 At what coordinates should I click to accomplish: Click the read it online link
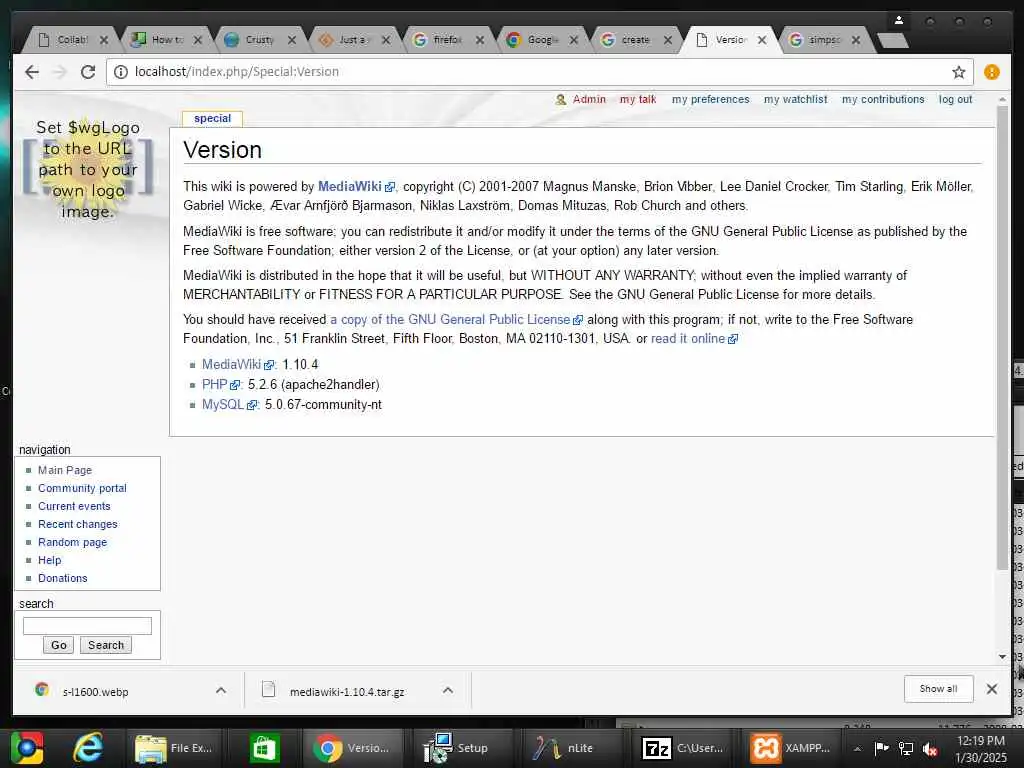tap(694, 338)
